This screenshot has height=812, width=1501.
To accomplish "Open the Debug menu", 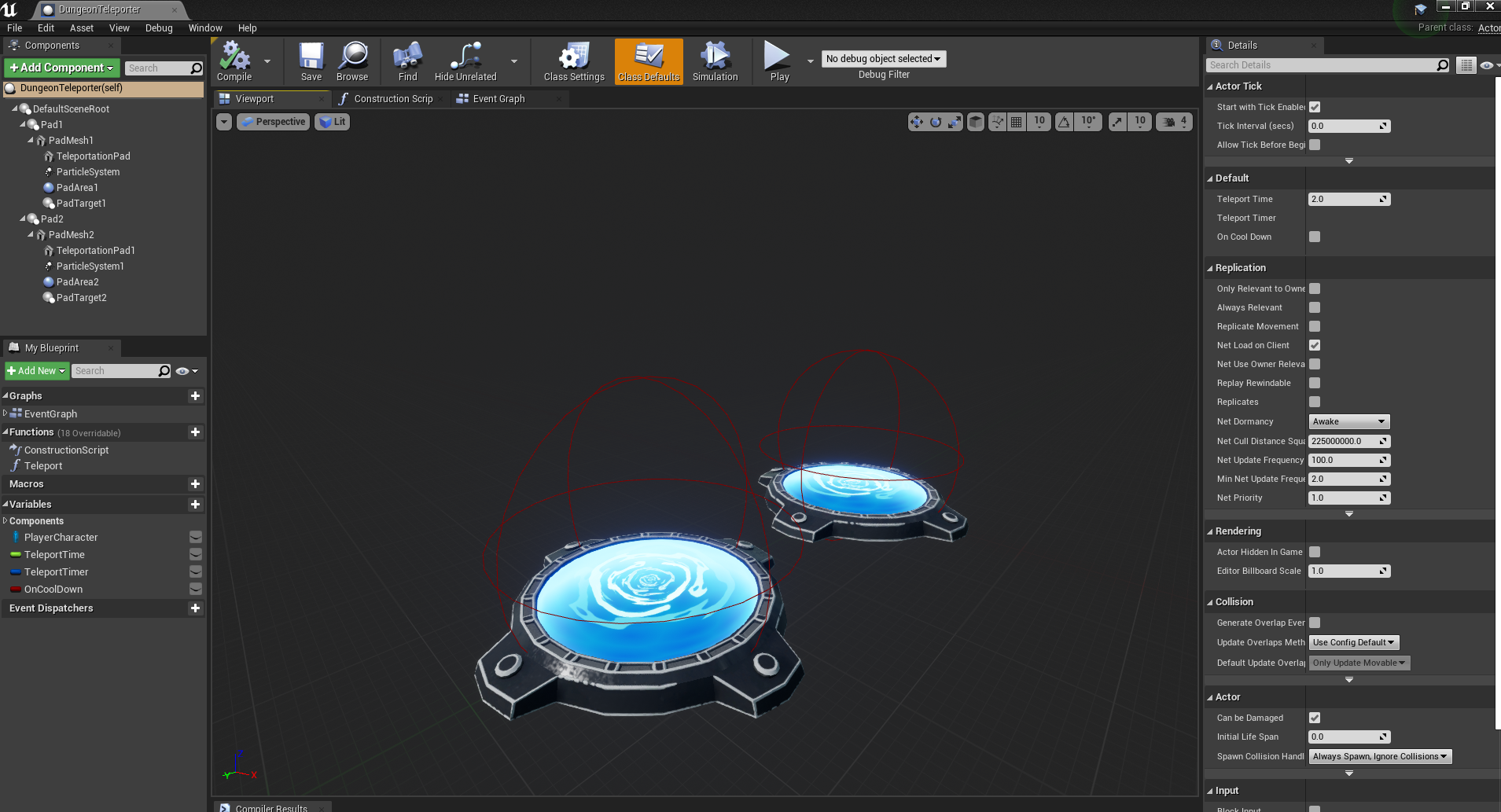I will click(x=159, y=28).
